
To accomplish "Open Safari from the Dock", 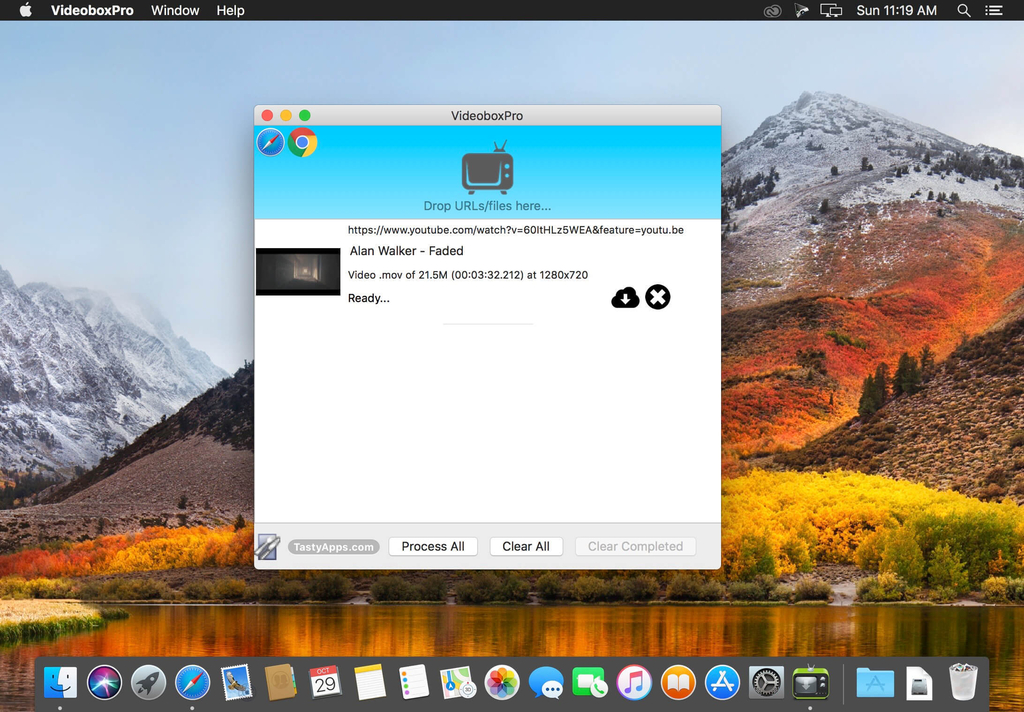I will click(193, 683).
